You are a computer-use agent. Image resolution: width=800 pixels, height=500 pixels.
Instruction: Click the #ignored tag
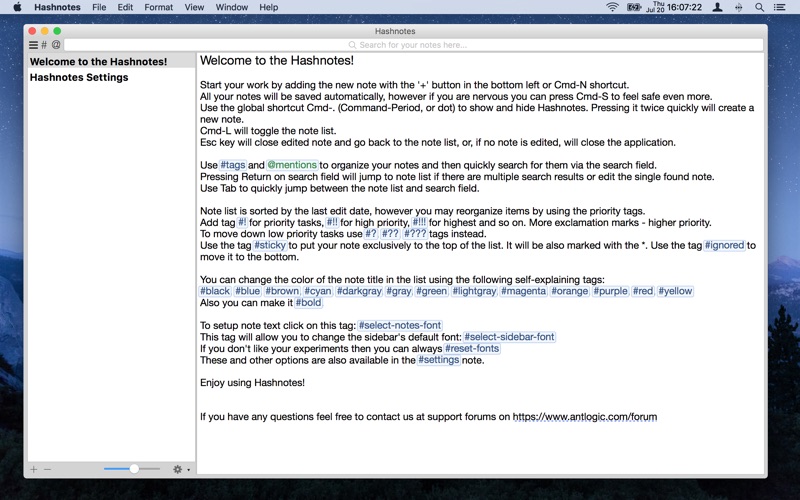coord(724,245)
